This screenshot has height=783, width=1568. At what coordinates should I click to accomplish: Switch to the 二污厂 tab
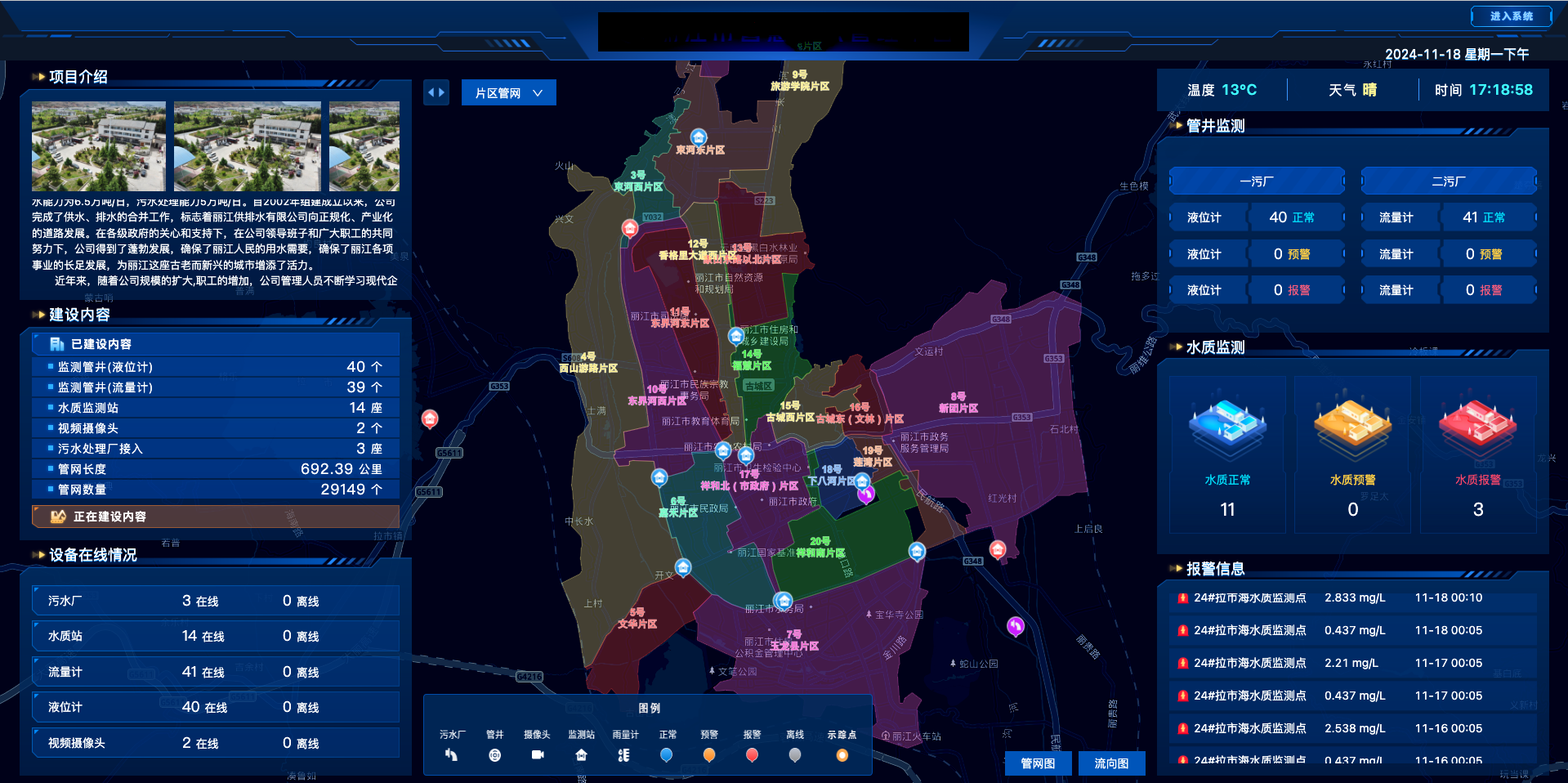pos(1449,181)
